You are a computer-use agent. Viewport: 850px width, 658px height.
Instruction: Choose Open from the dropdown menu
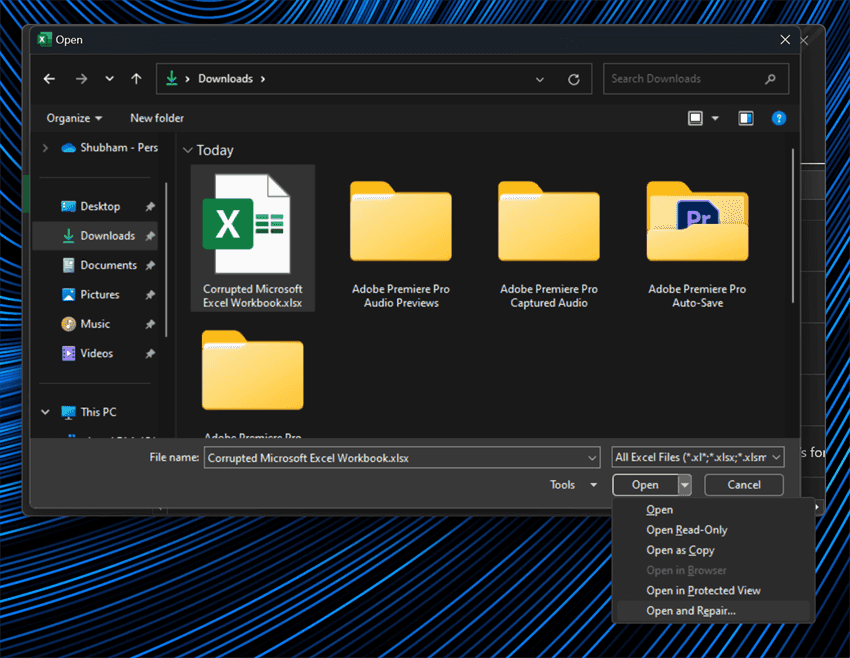(713, 510)
